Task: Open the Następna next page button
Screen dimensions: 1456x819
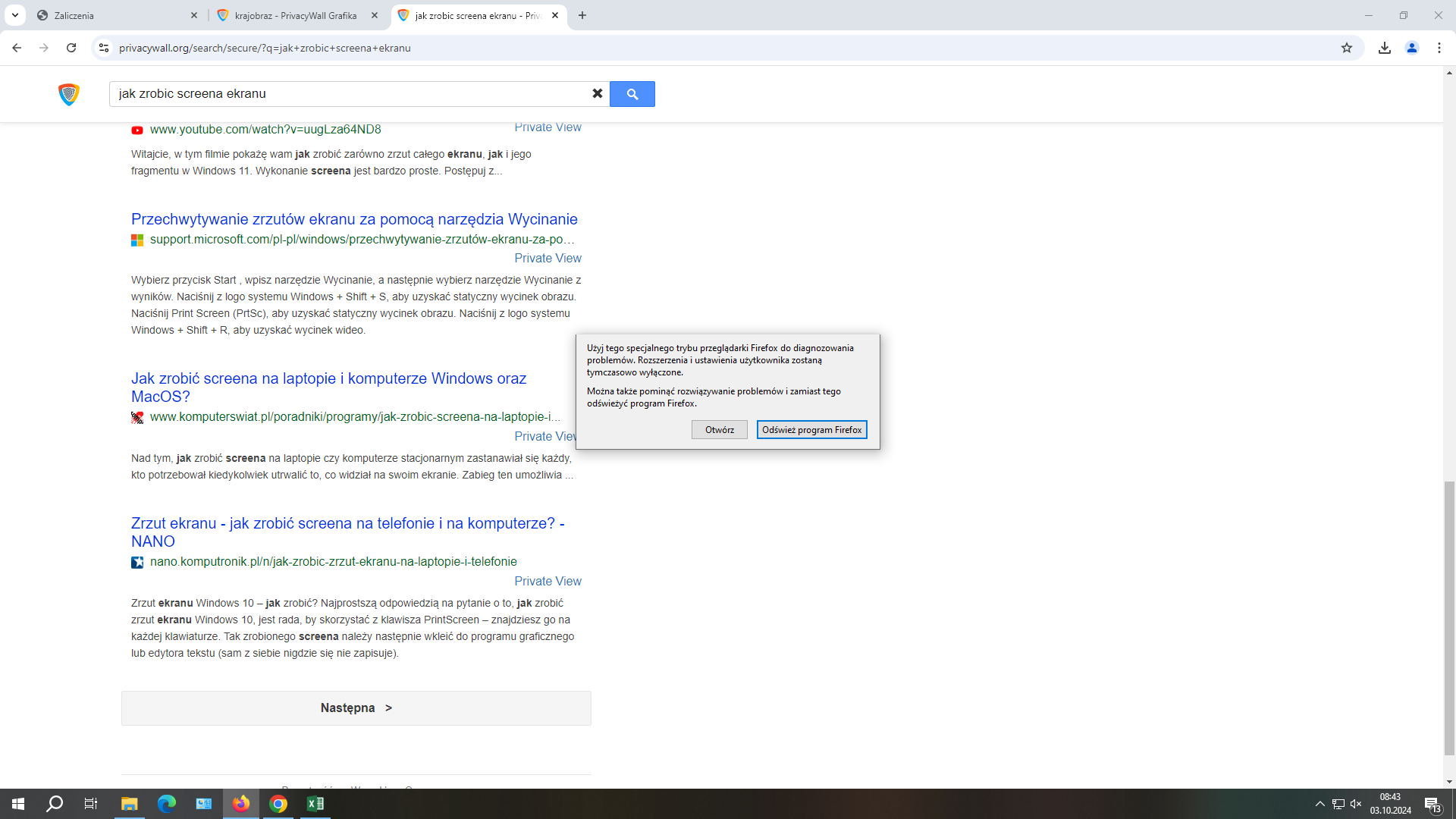Action: coord(356,708)
